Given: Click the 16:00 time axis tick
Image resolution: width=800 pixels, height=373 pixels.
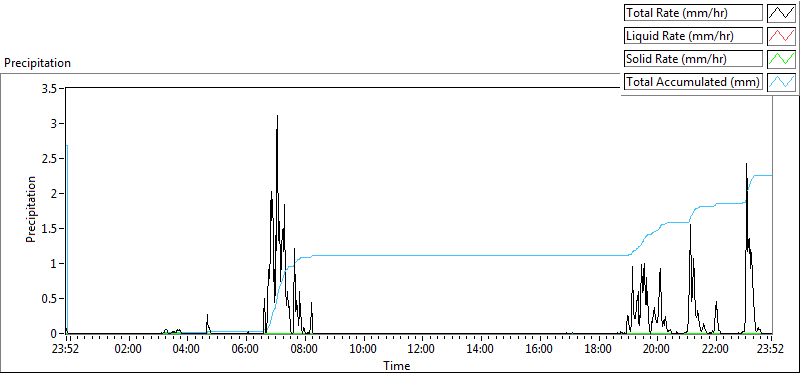Looking at the screenshot, I should point(539,350).
